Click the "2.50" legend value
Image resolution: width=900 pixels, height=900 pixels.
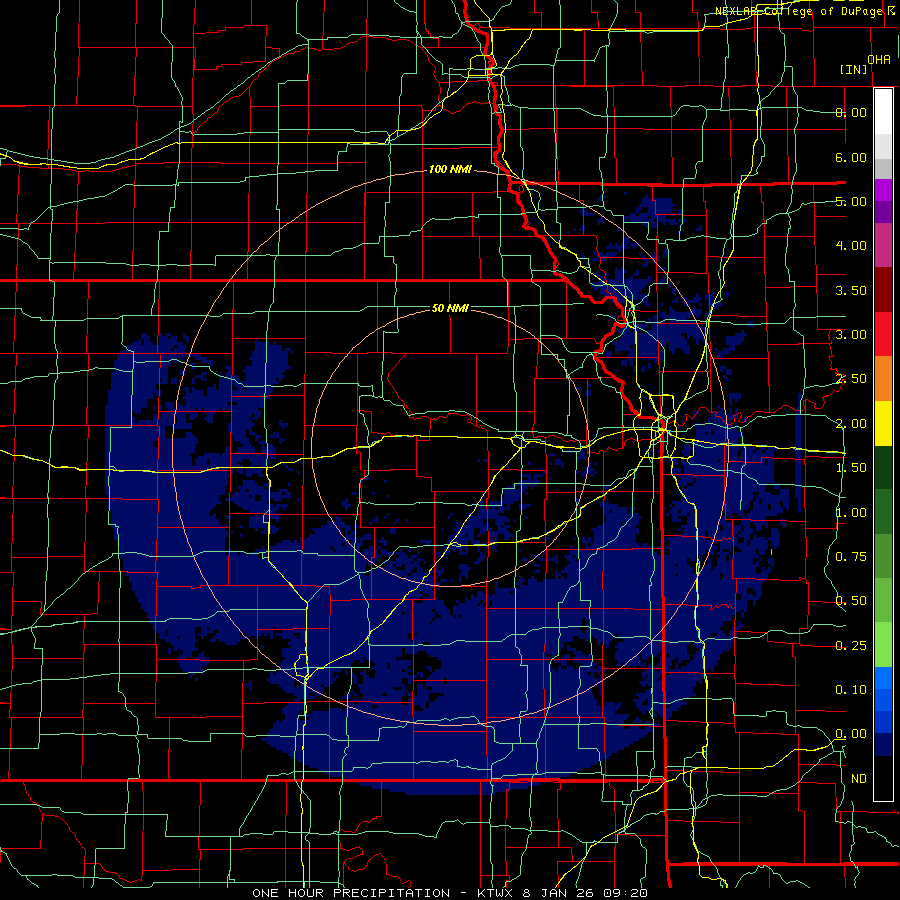point(851,379)
